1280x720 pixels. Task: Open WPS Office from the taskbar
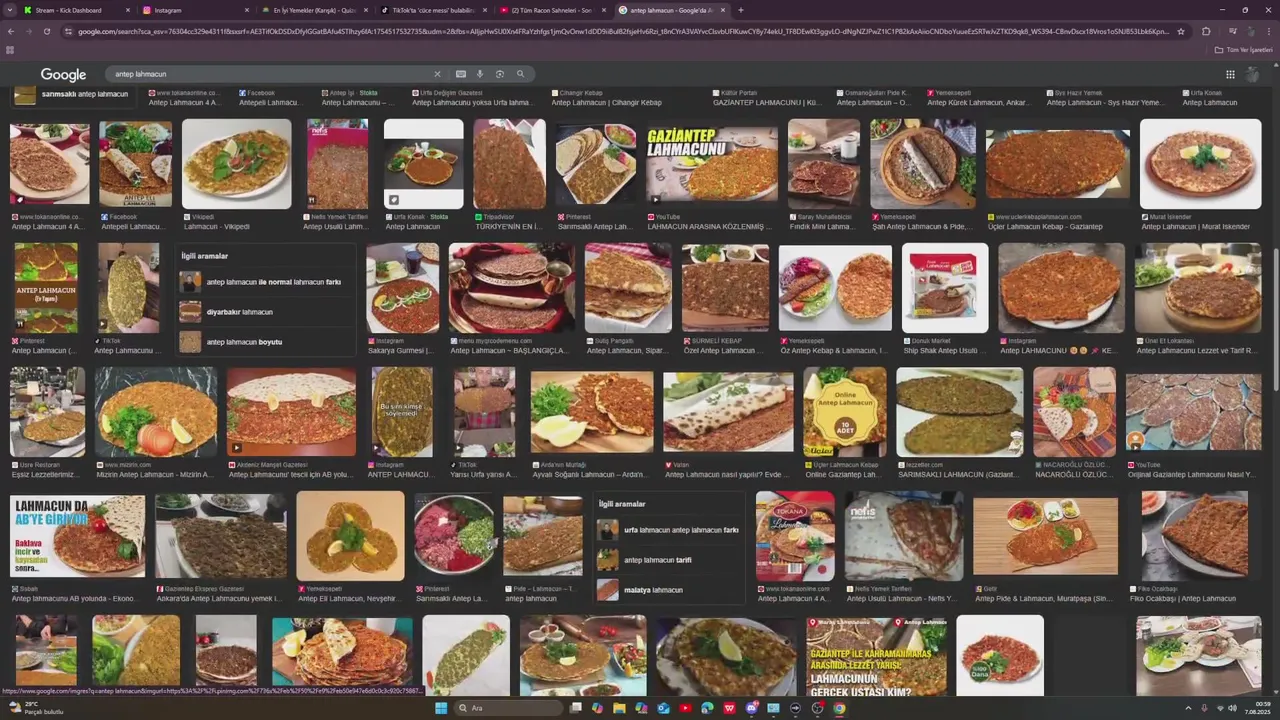click(729, 708)
